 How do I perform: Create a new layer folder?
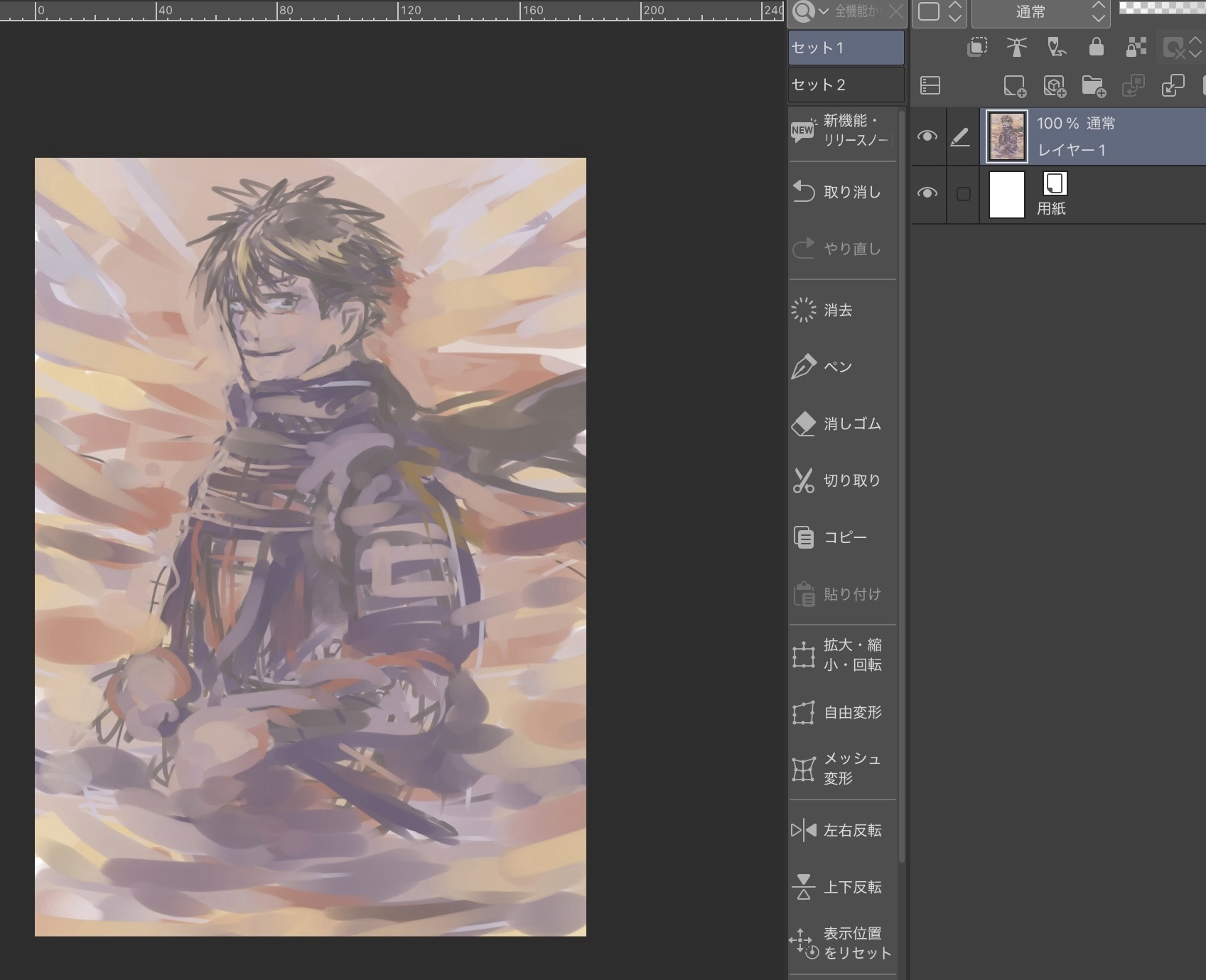pyautogui.click(x=1093, y=86)
